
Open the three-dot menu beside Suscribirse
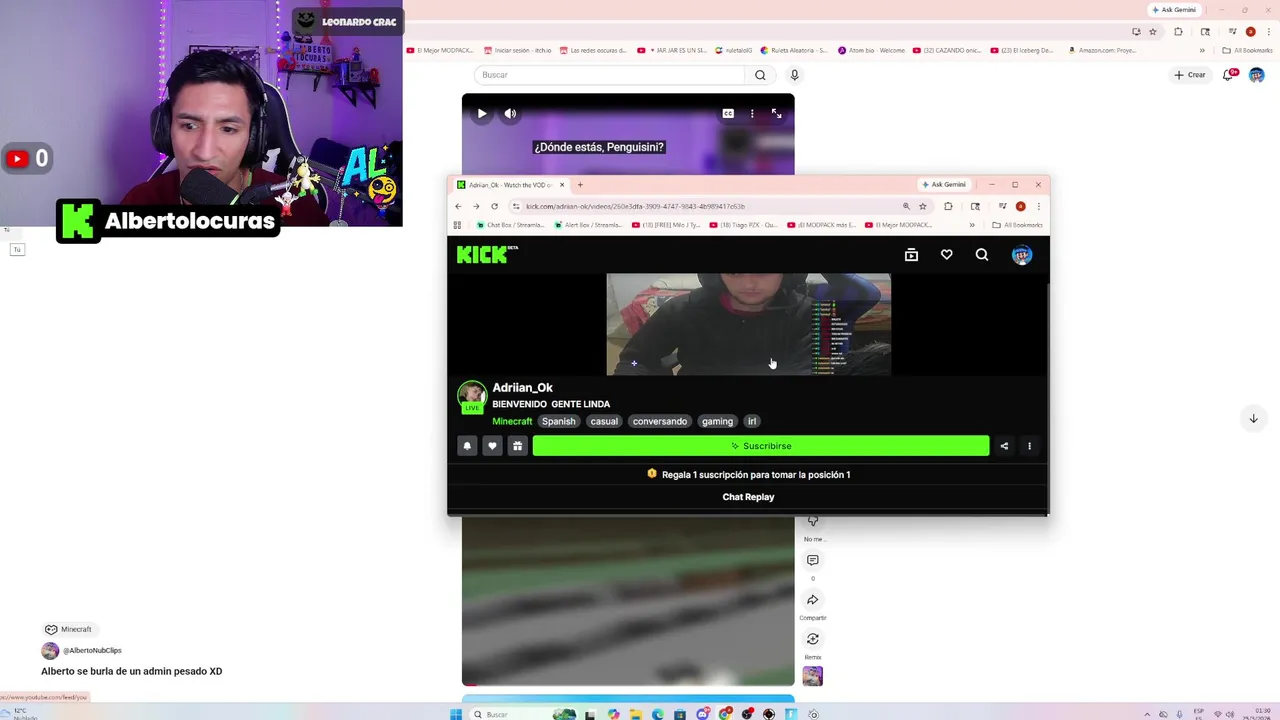[1029, 446]
